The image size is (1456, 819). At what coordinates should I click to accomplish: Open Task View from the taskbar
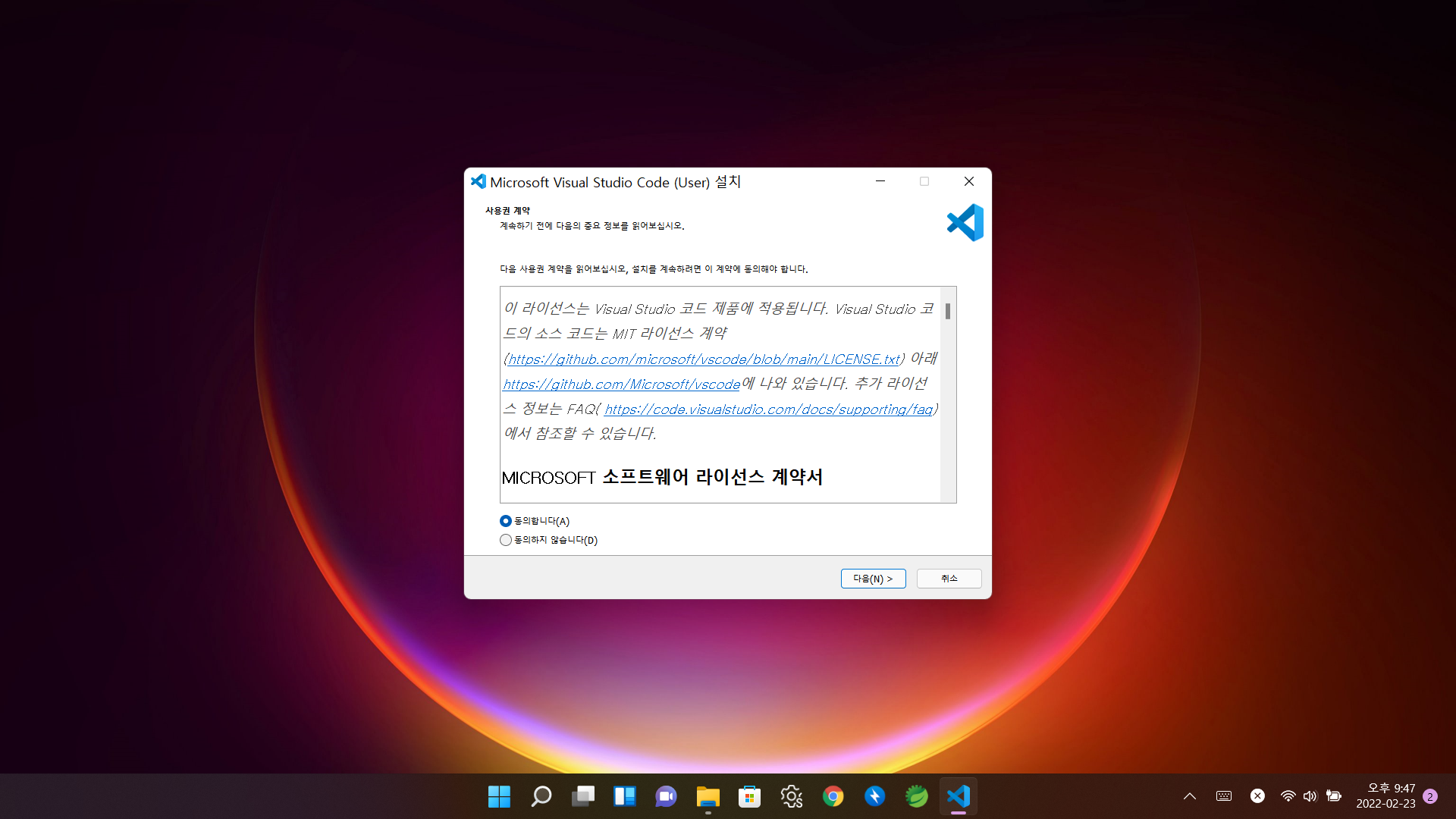pos(582,796)
